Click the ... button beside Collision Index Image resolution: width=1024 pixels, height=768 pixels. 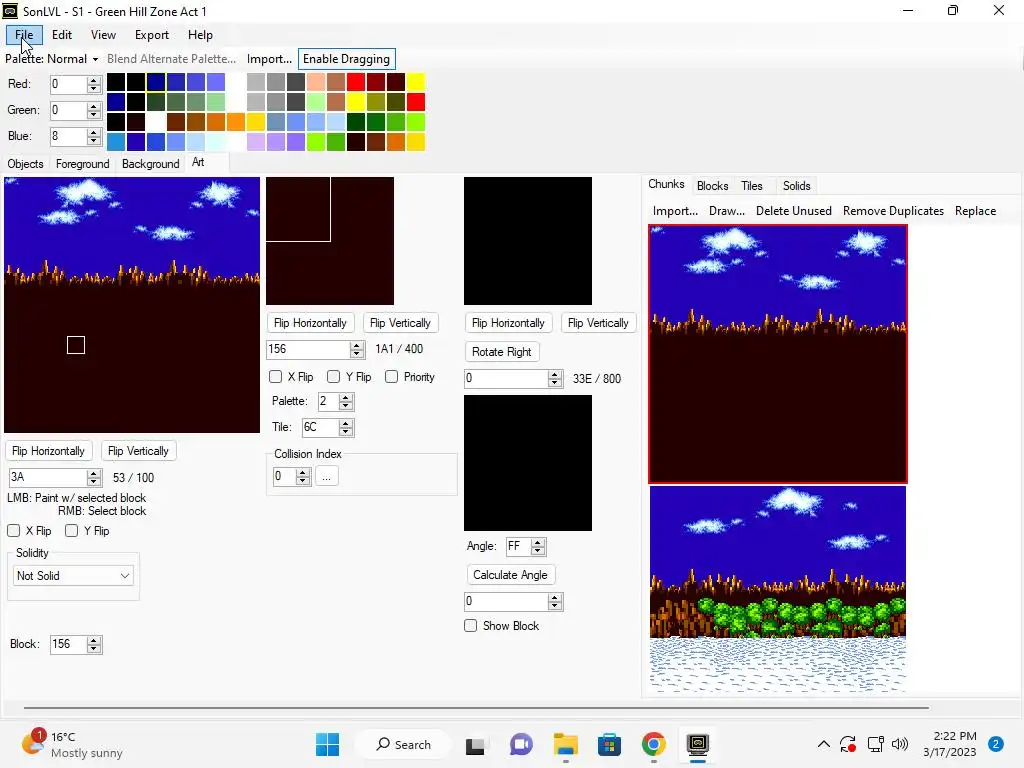pyautogui.click(x=327, y=477)
